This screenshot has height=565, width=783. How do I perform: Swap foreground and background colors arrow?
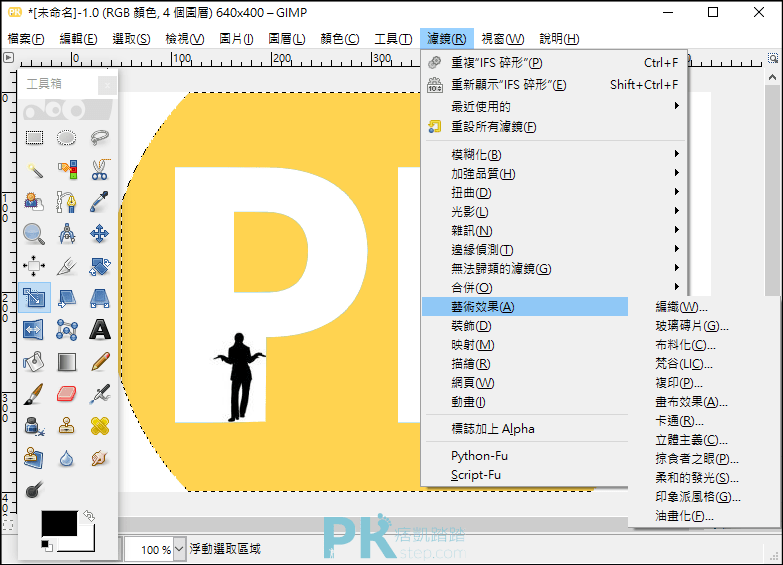click(x=89, y=515)
